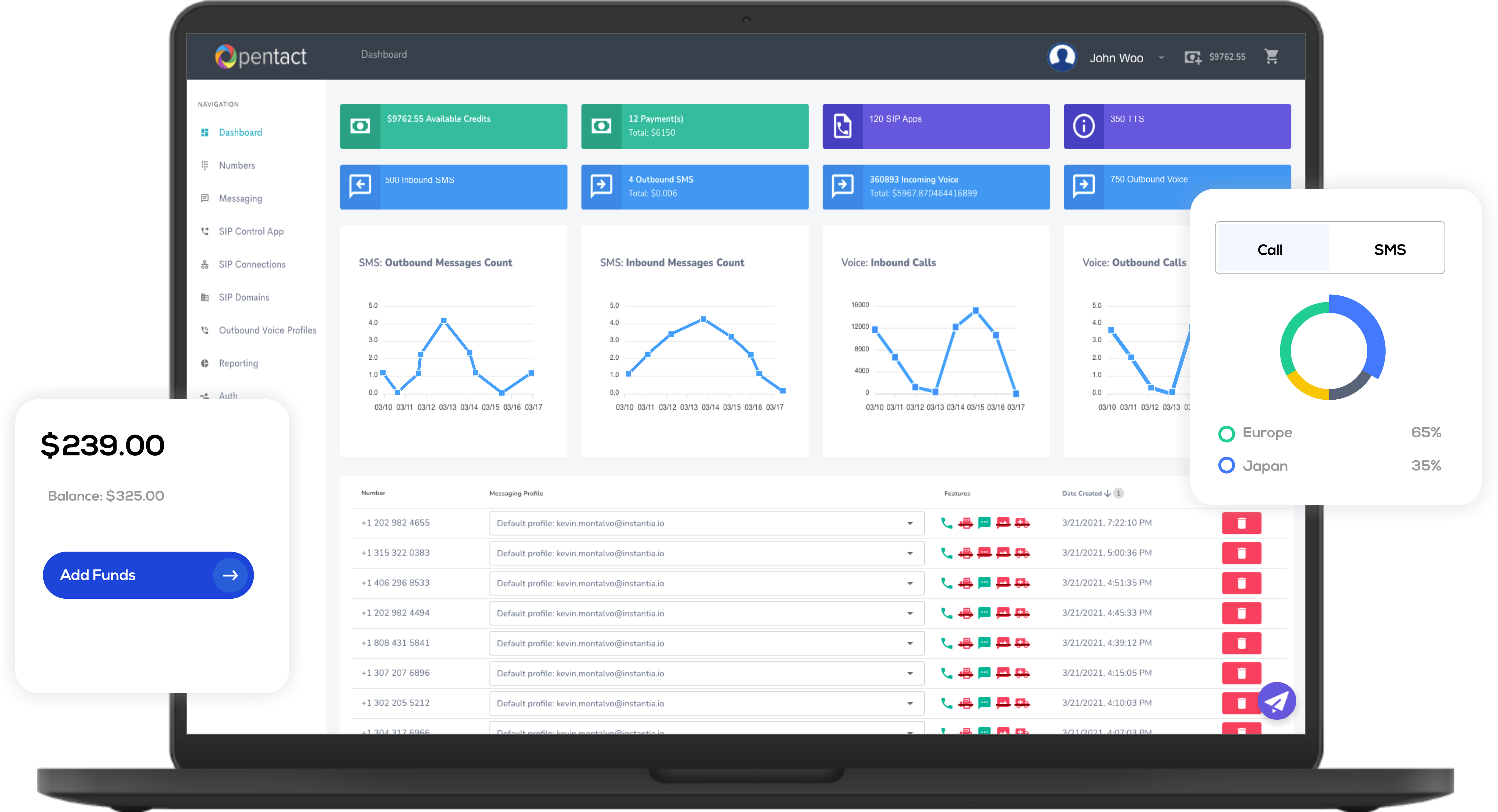Viewport: 1498px width, 812px height.
Task: Open Messaging in the navigation
Action: (x=240, y=199)
